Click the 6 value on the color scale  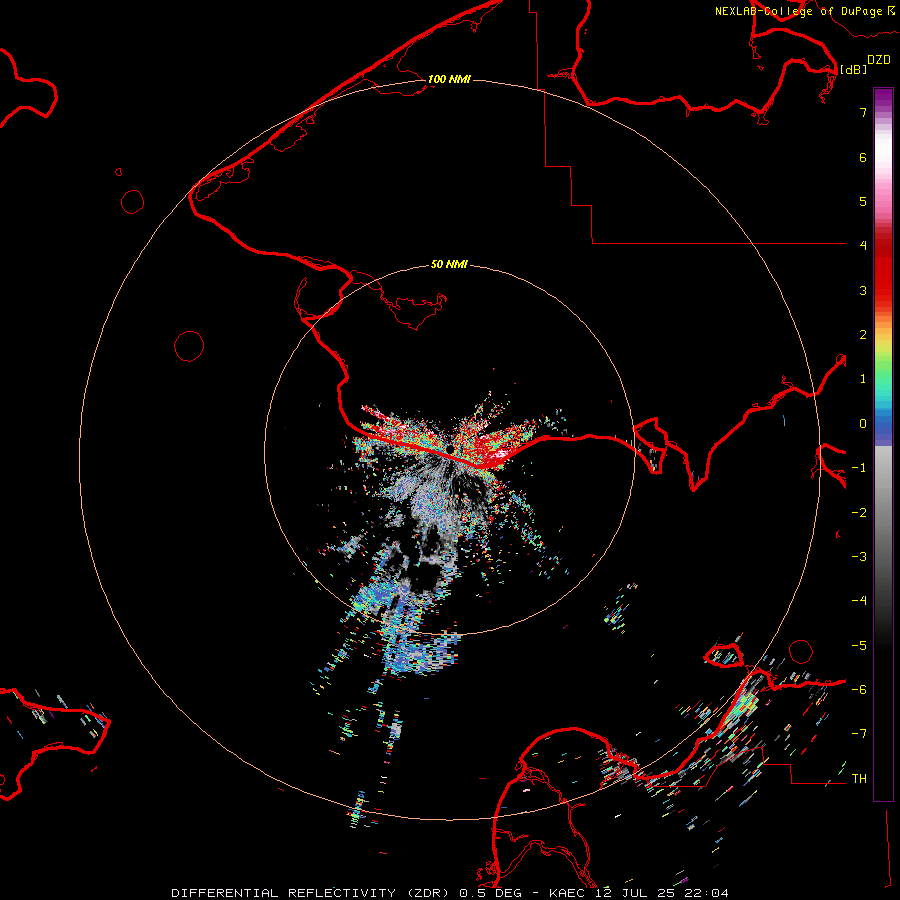[x=863, y=157]
